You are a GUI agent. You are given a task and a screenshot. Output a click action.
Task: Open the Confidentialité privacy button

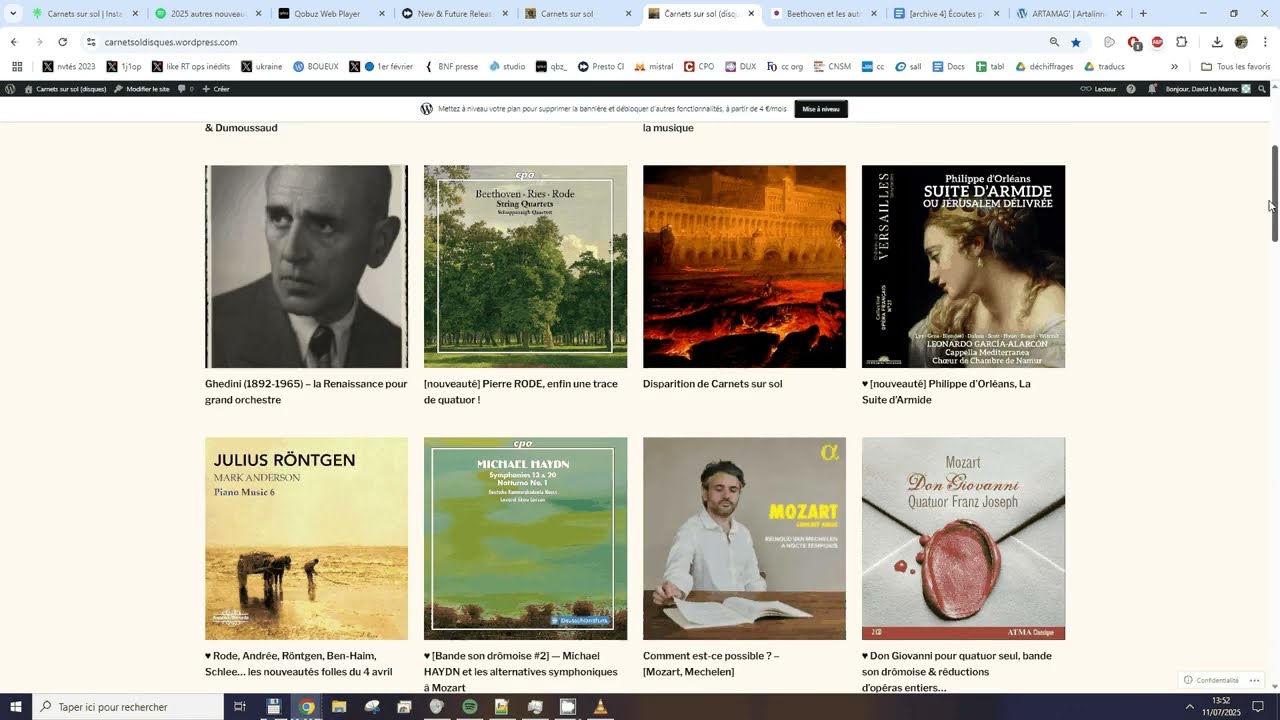coord(1211,680)
